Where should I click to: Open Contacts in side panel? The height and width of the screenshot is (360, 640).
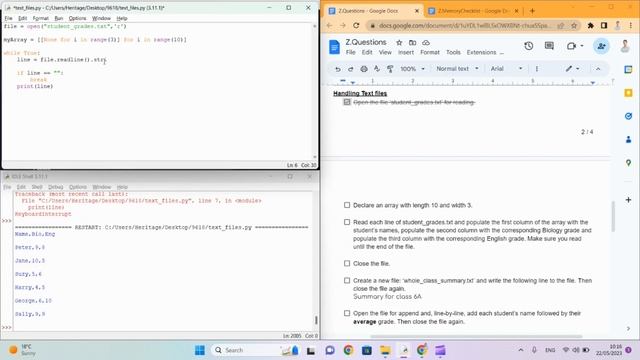click(629, 140)
